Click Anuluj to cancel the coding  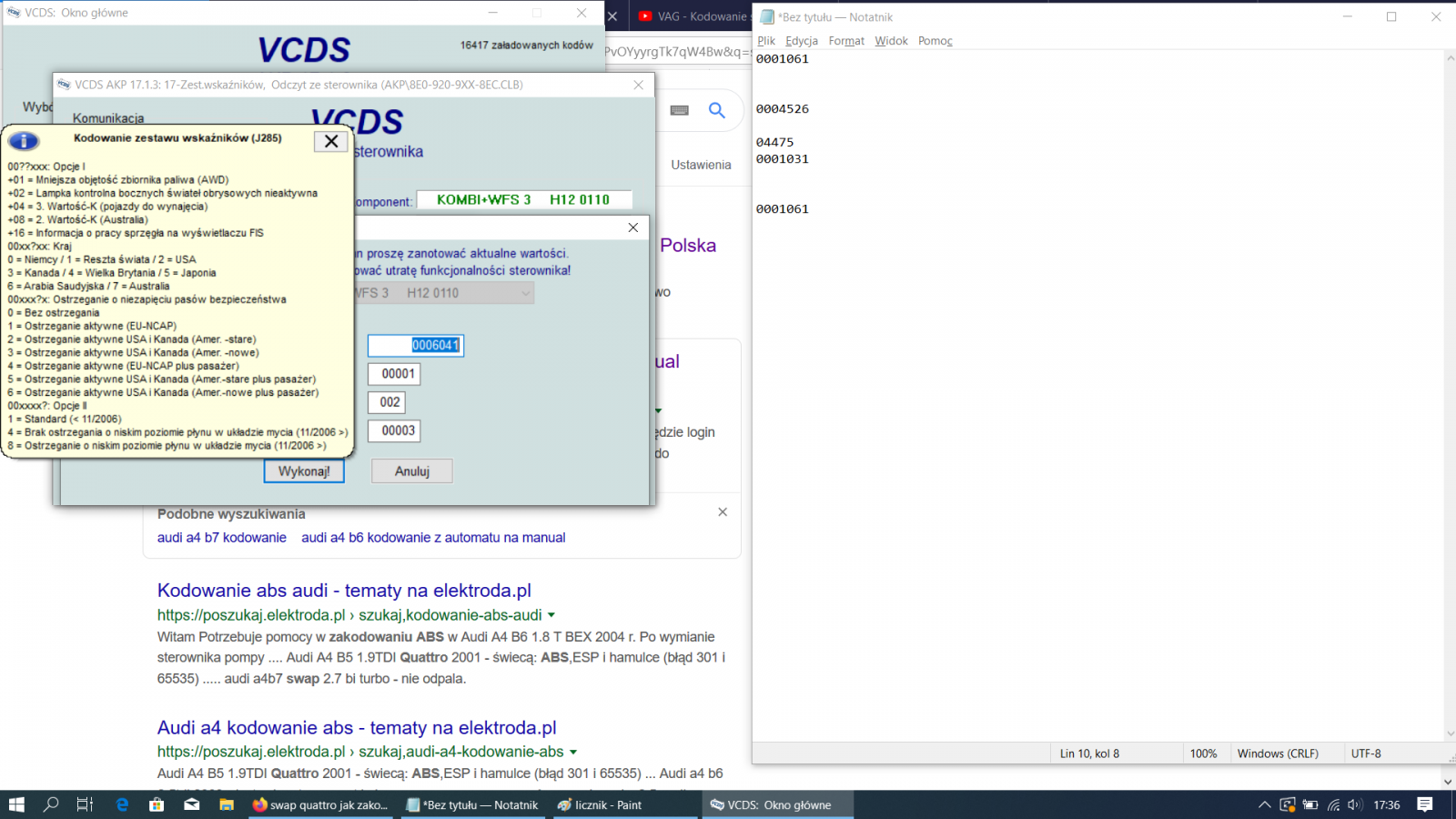[x=412, y=471]
